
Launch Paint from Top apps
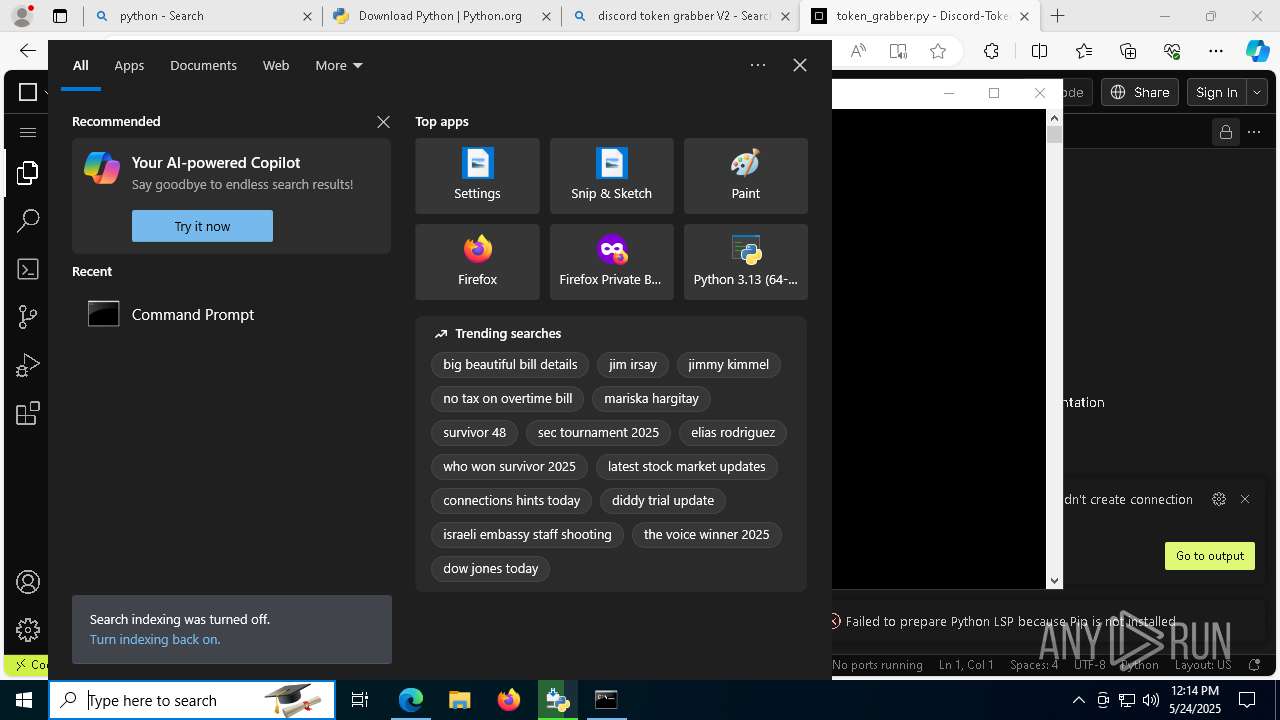coord(745,176)
